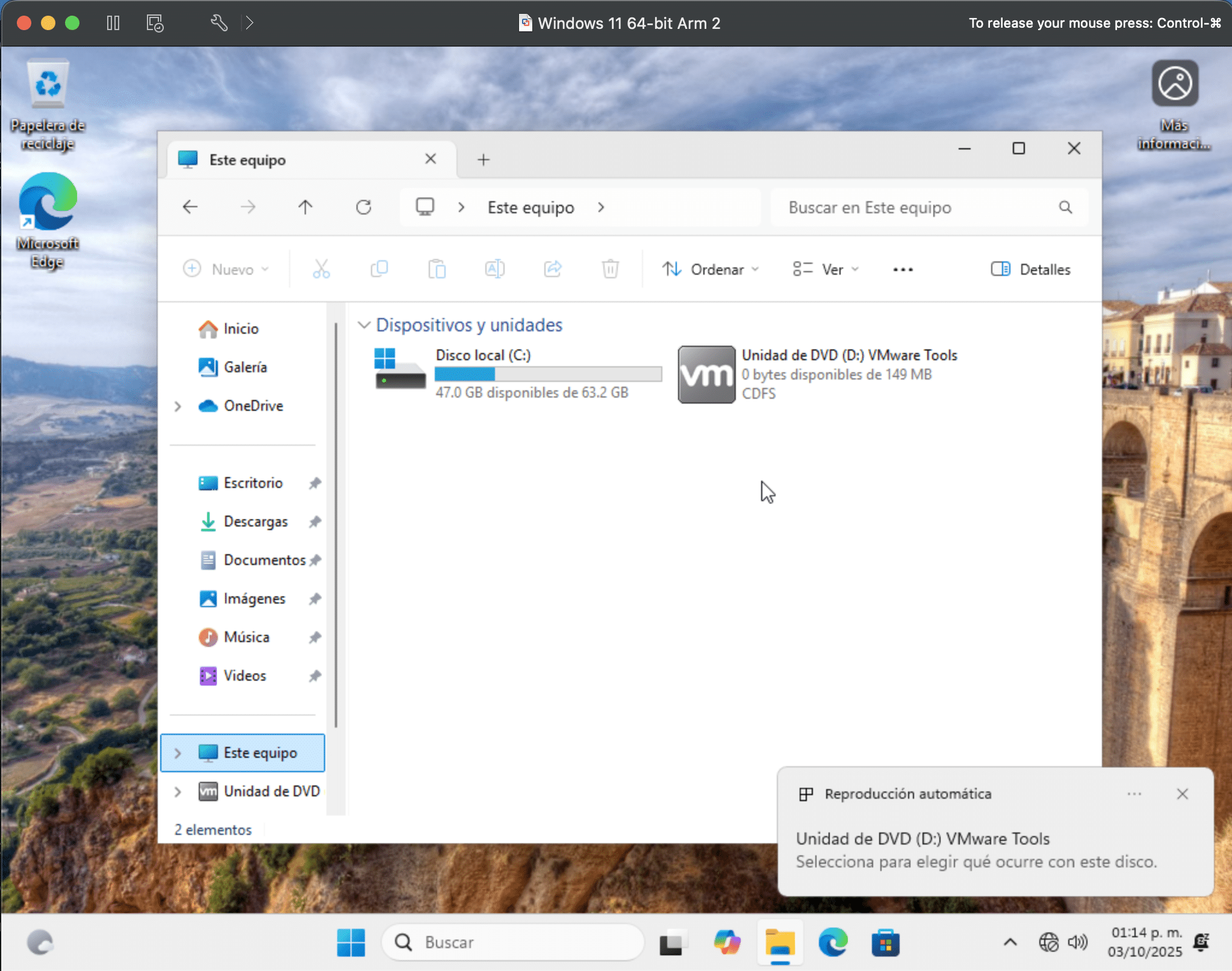Select the Rename icon
This screenshot has height=971, width=1232.
coord(494,269)
